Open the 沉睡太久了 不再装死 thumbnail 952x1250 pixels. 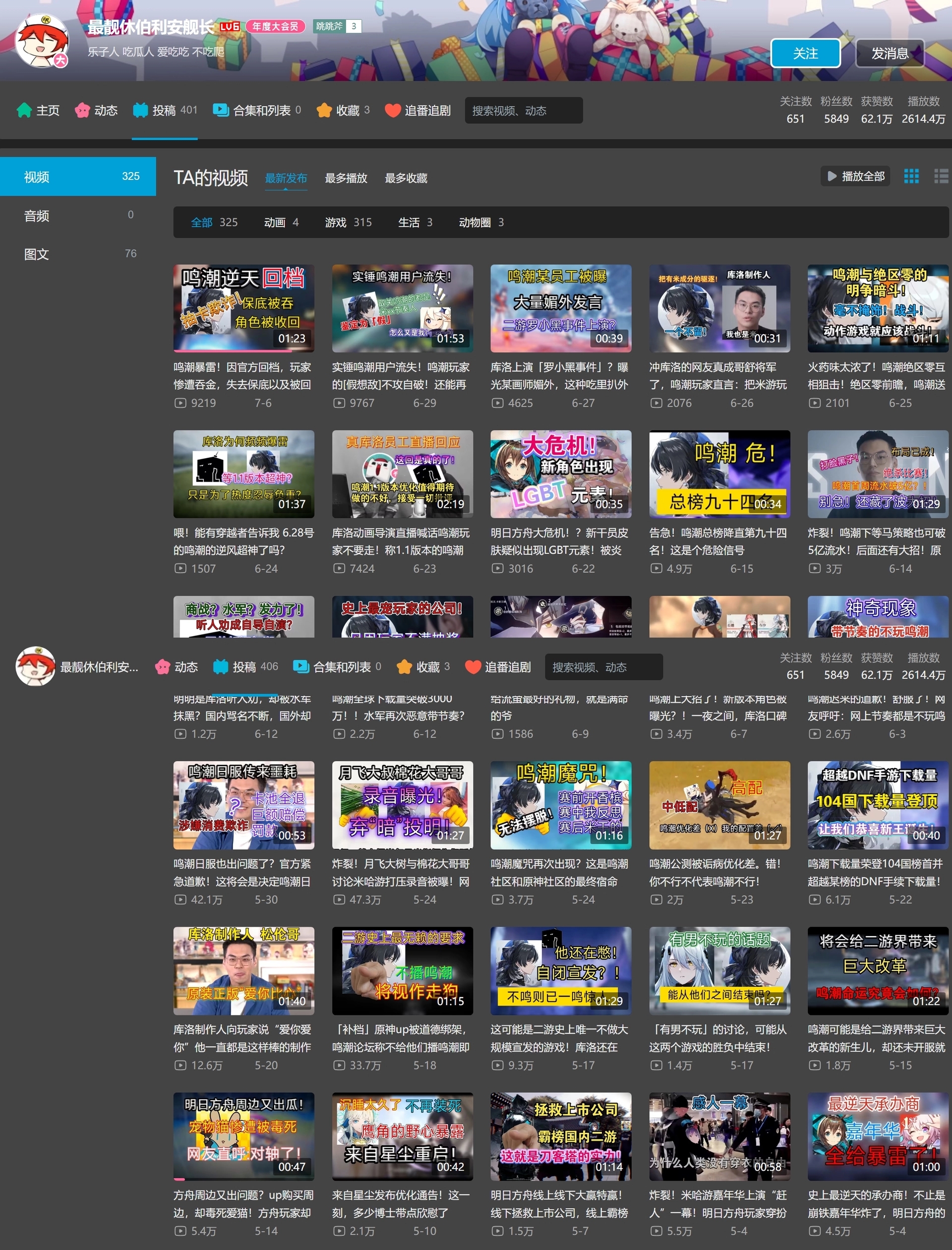(x=402, y=1136)
